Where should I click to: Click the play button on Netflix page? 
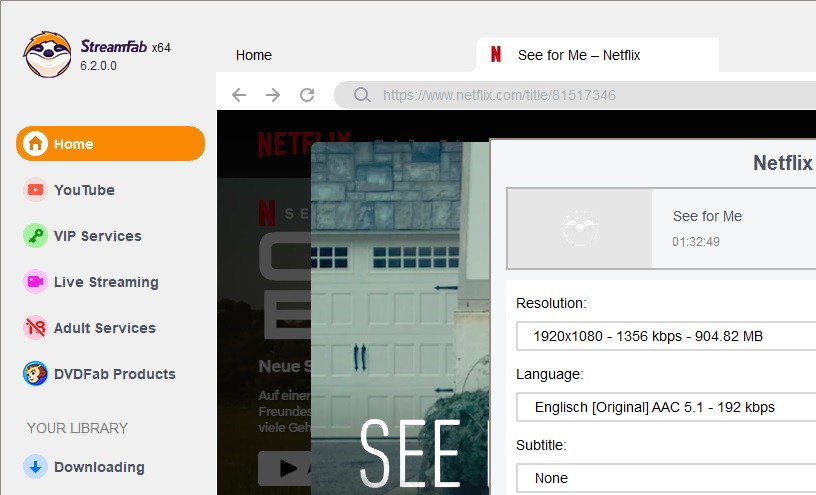(x=285, y=468)
